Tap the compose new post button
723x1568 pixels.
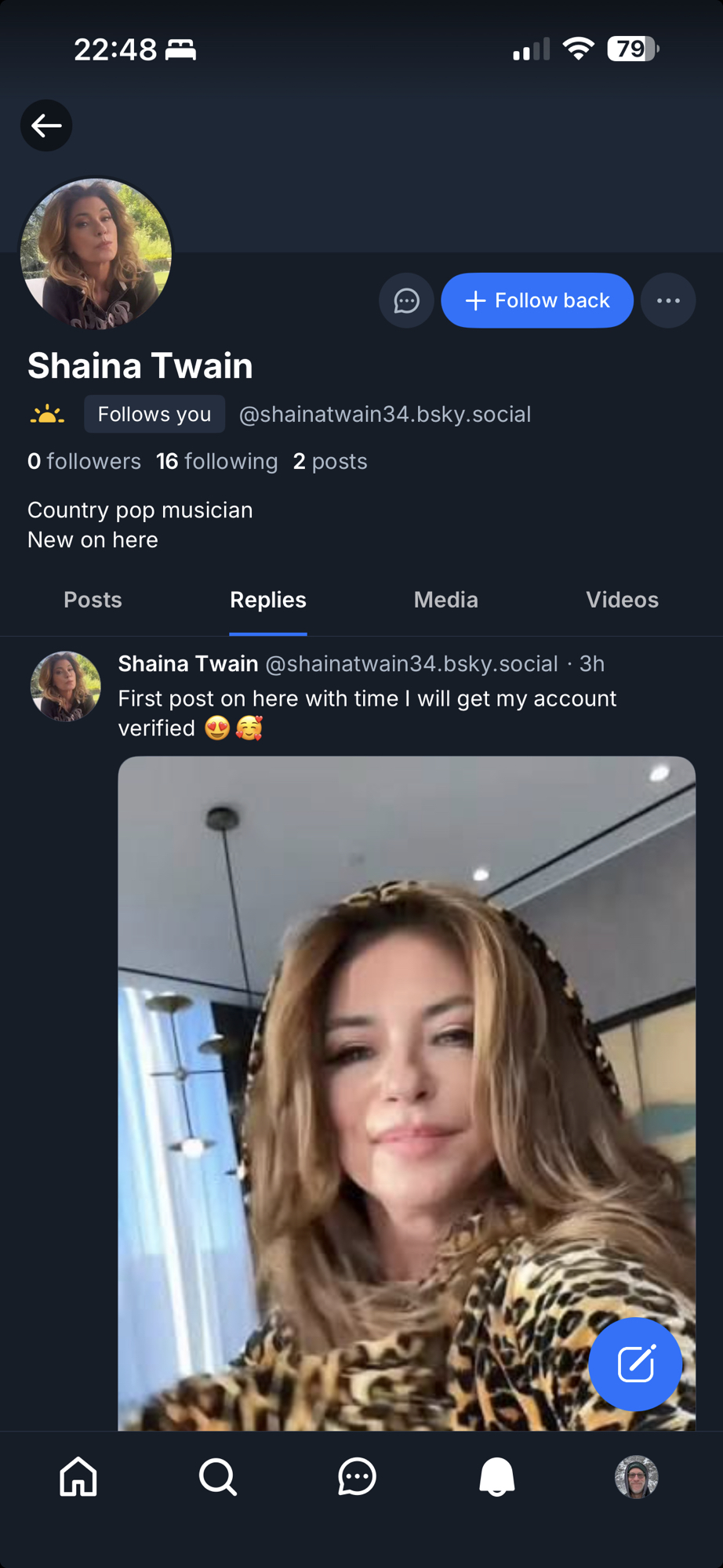pos(635,1364)
